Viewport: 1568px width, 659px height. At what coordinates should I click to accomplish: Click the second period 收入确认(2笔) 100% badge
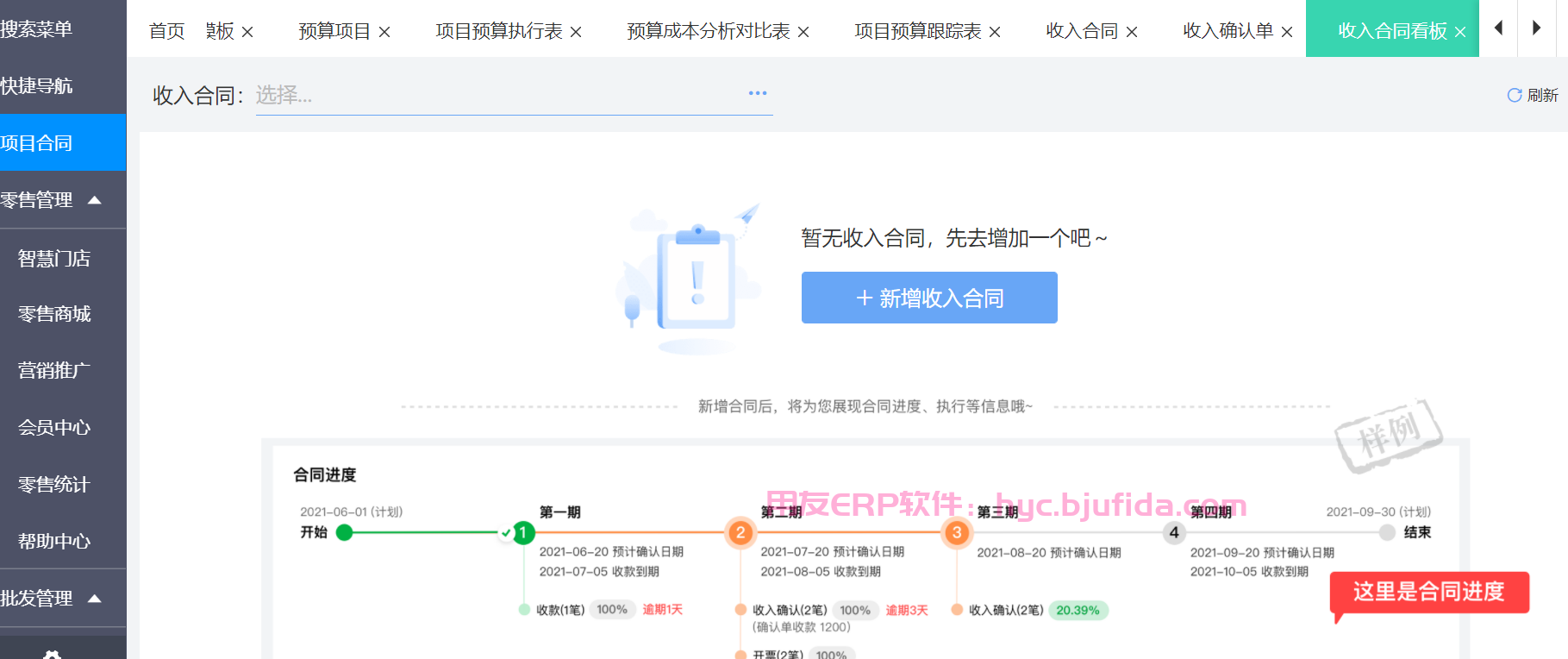(855, 610)
